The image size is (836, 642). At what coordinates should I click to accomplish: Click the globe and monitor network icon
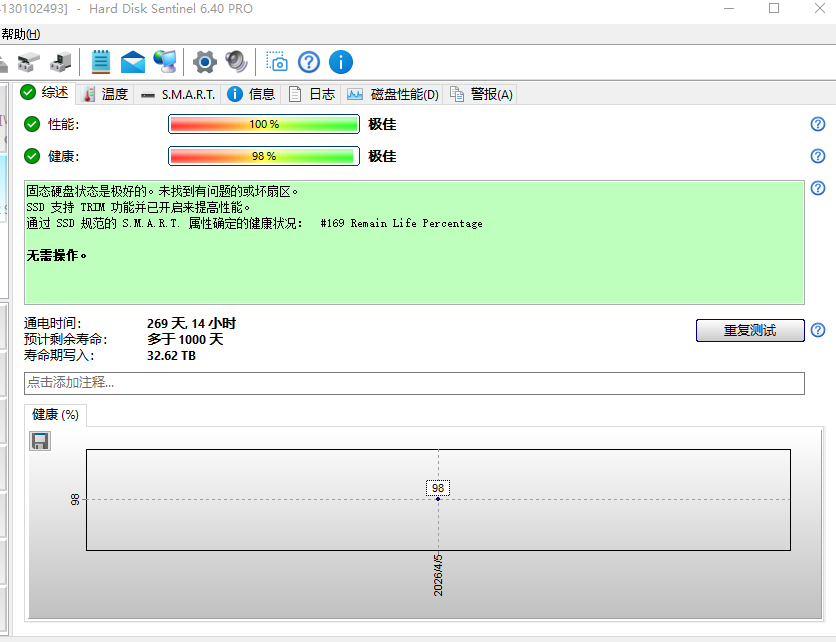[x=165, y=62]
